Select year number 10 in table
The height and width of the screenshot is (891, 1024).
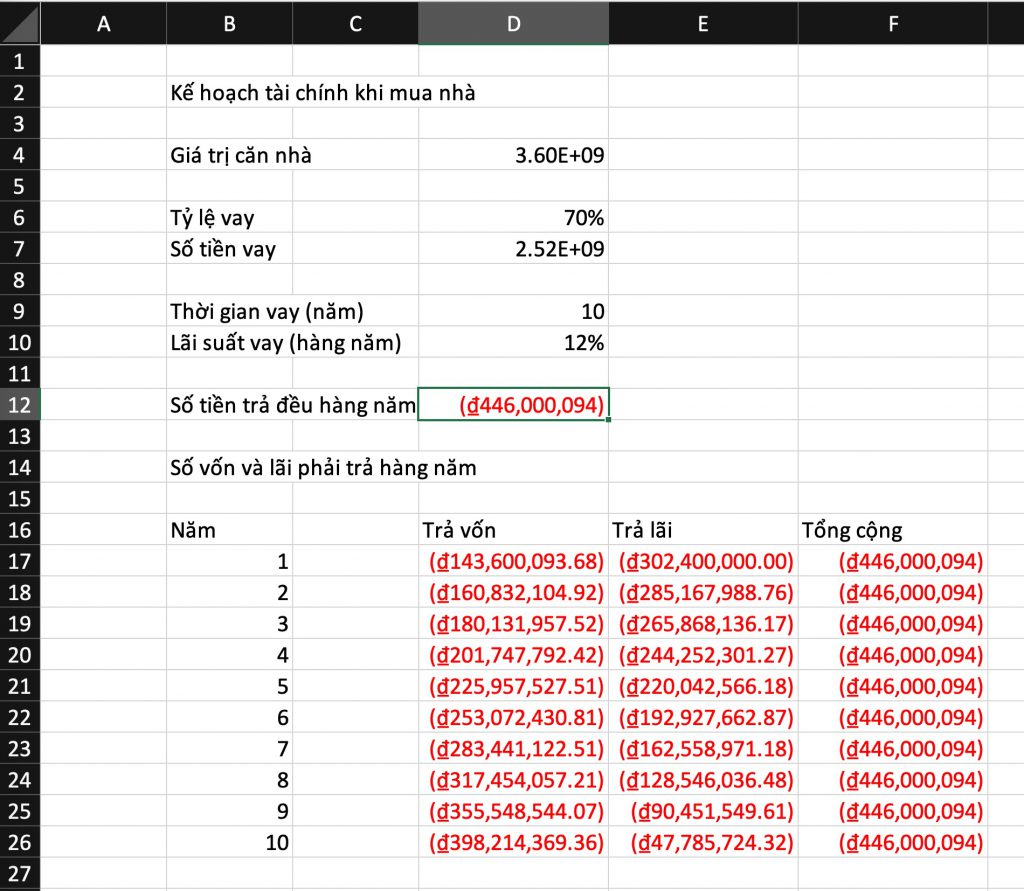[x=229, y=842]
